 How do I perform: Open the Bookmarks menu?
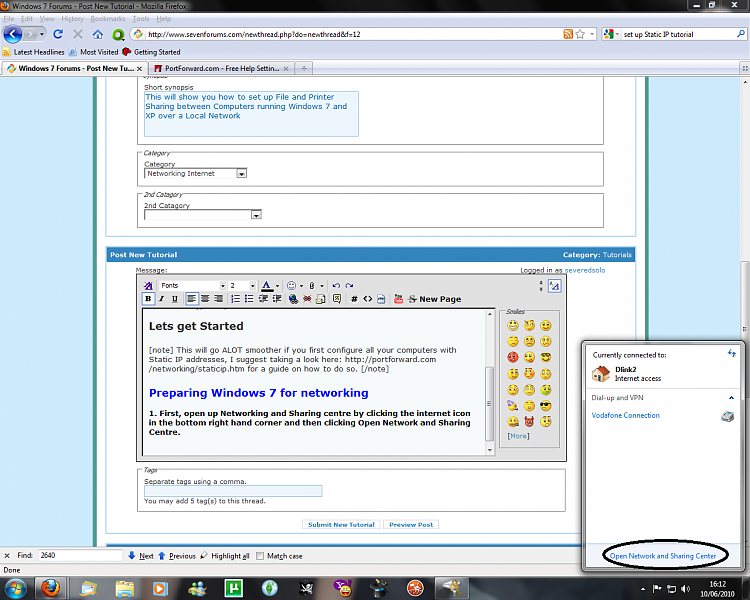tap(108, 19)
